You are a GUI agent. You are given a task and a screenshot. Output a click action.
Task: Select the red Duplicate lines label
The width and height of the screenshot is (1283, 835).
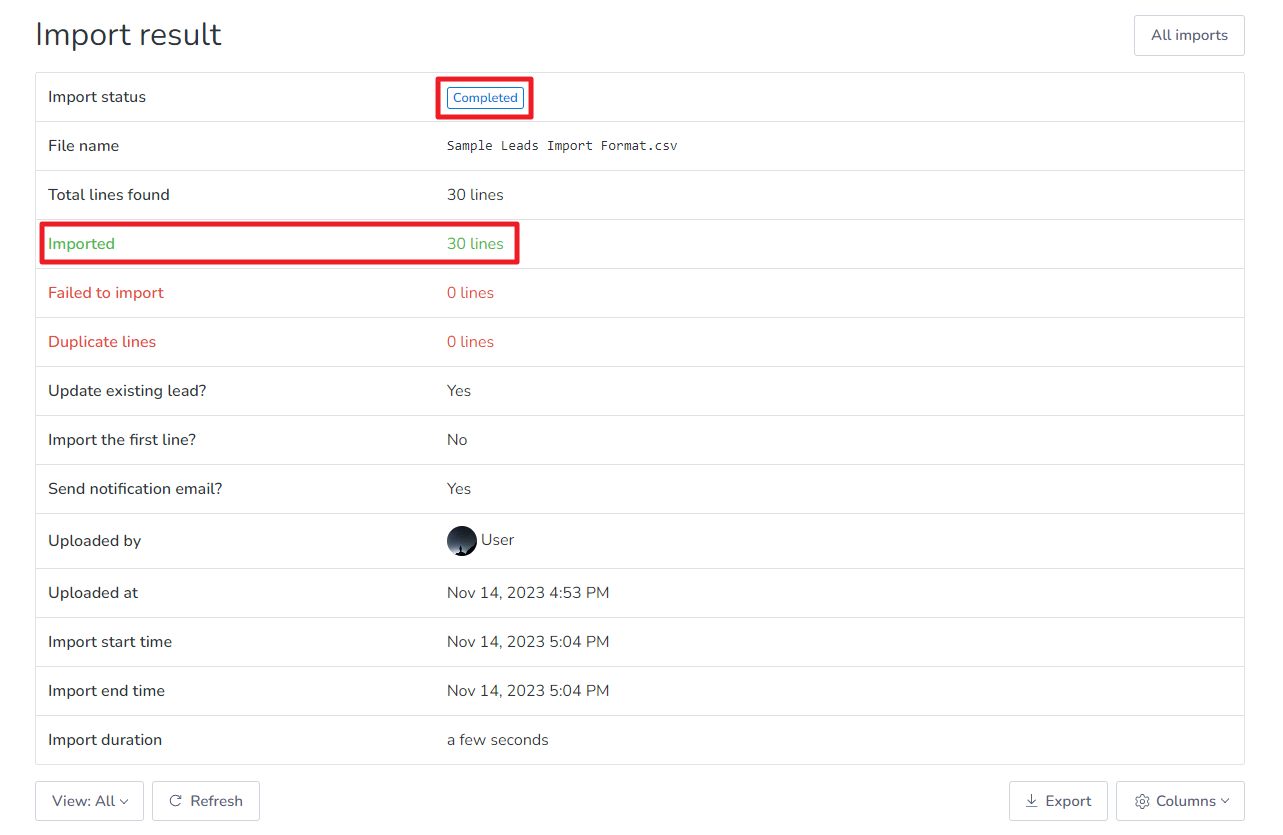pyautogui.click(x=102, y=342)
